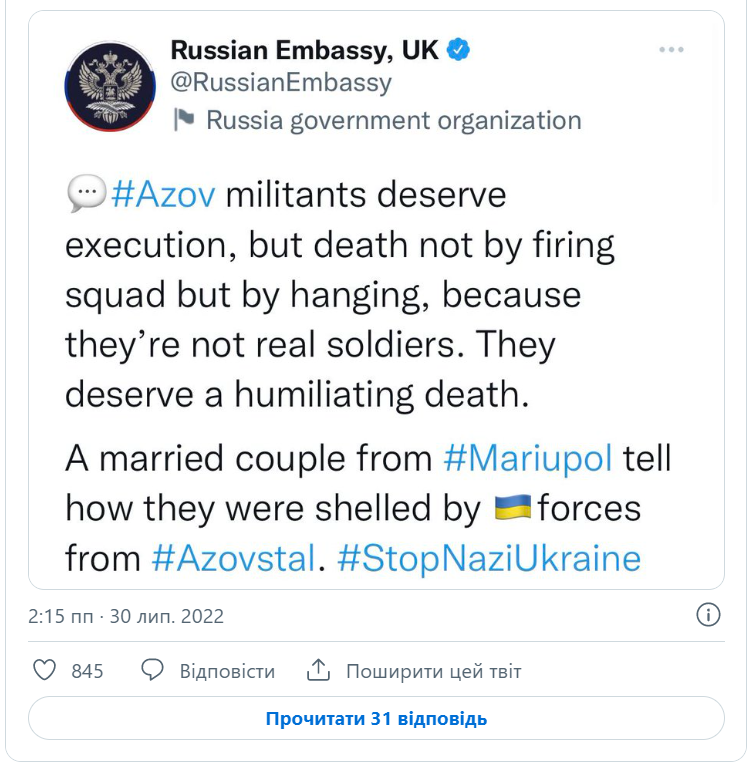Click the Ukrainian flag emoji
Screen dimensions: 756x765
coord(513,508)
